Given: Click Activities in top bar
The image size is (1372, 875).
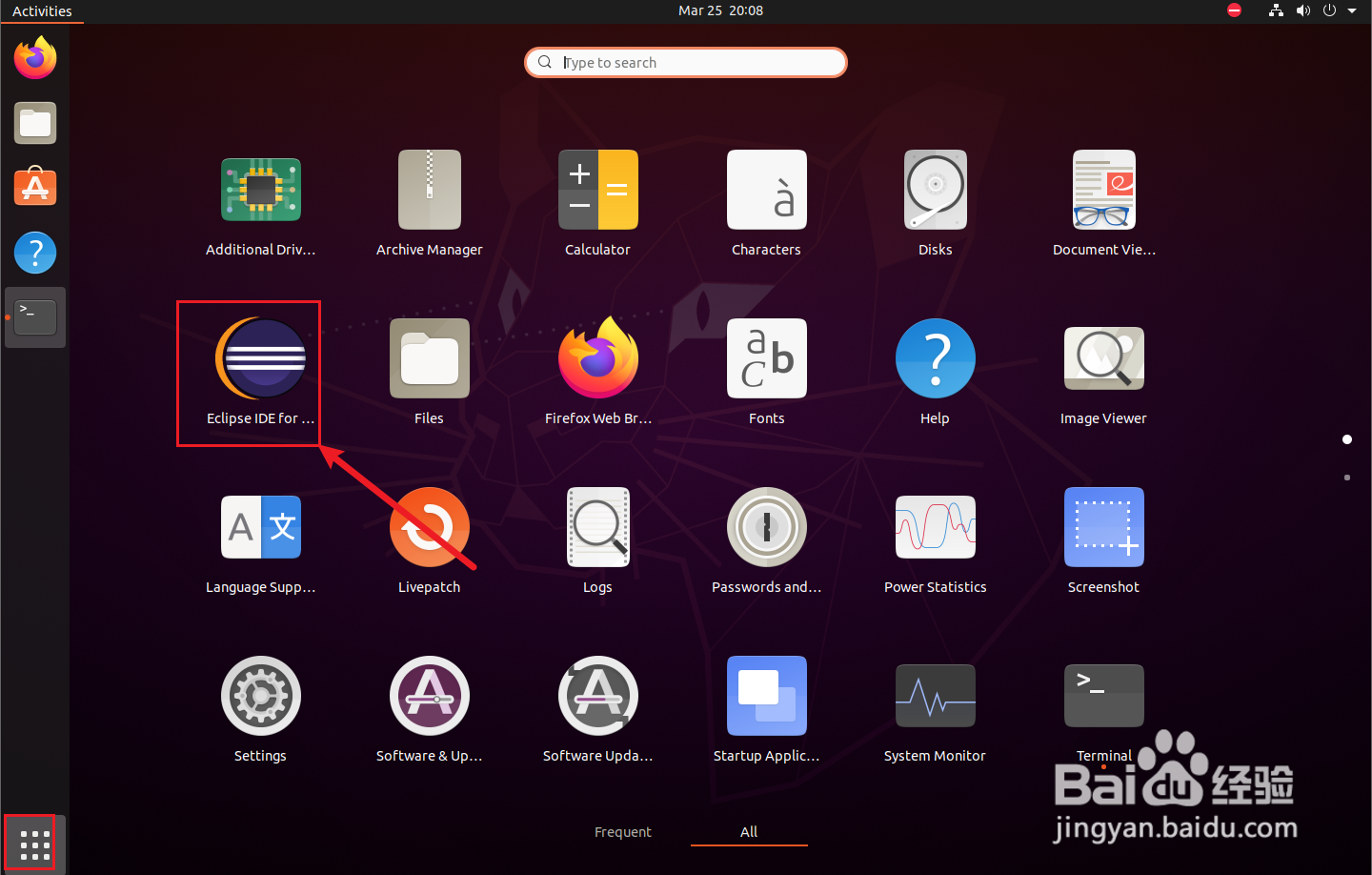Looking at the screenshot, I should (42, 11).
